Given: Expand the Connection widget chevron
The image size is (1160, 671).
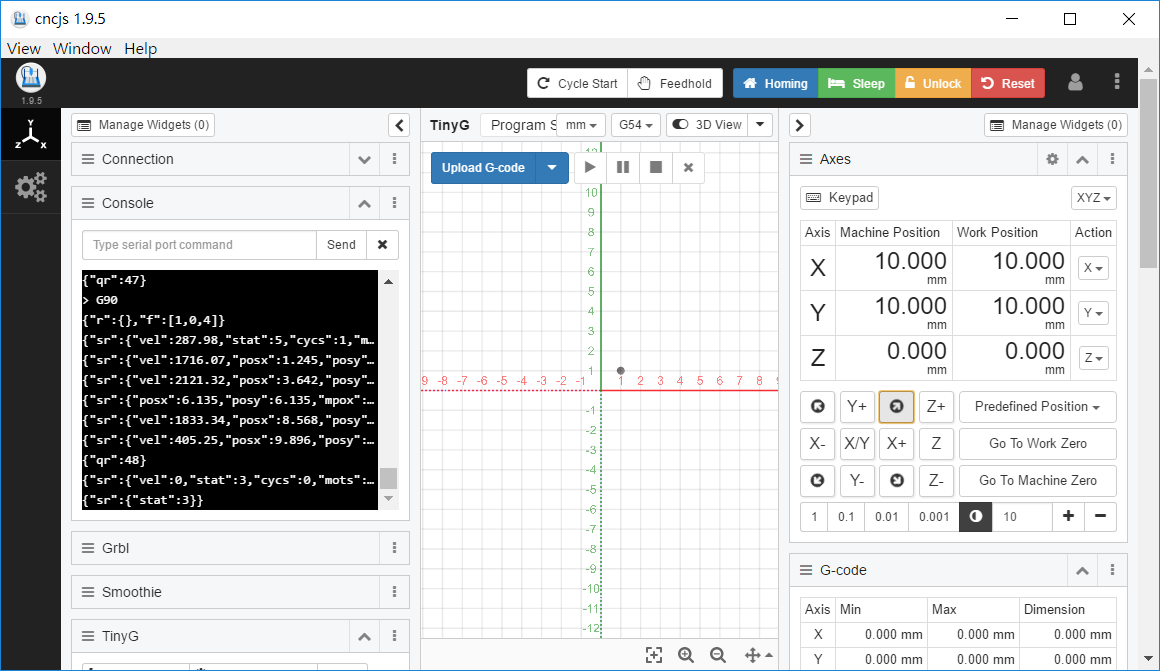Looking at the screenshot, I should (x=364, y=159).
